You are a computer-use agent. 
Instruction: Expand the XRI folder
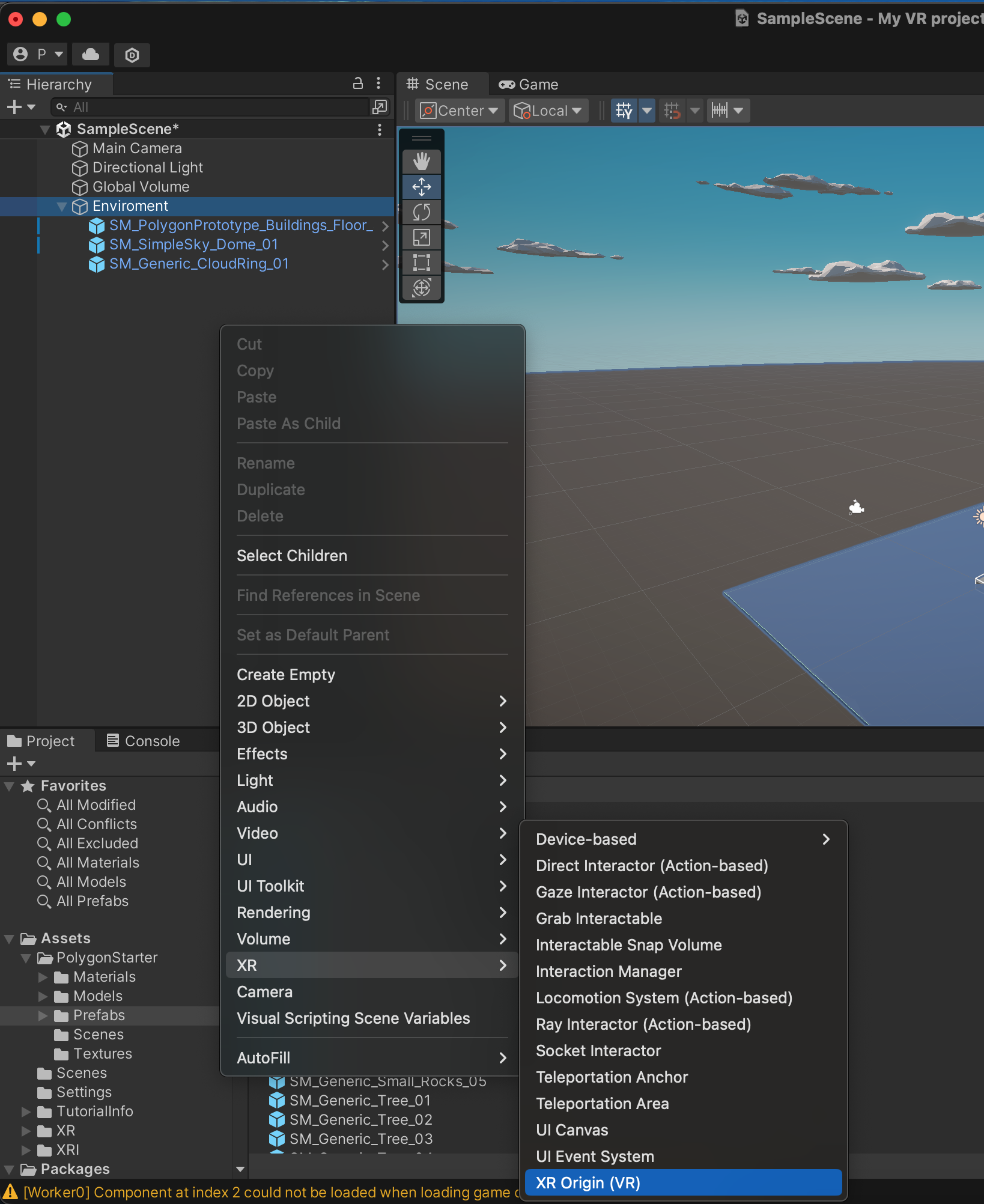26,1150
